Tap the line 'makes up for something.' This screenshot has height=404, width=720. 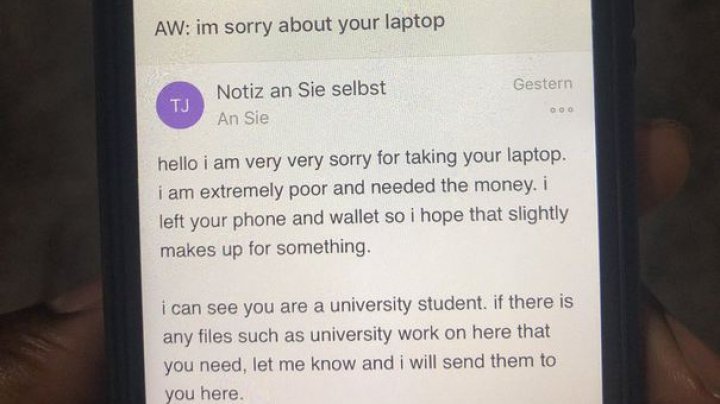[265, 249]
